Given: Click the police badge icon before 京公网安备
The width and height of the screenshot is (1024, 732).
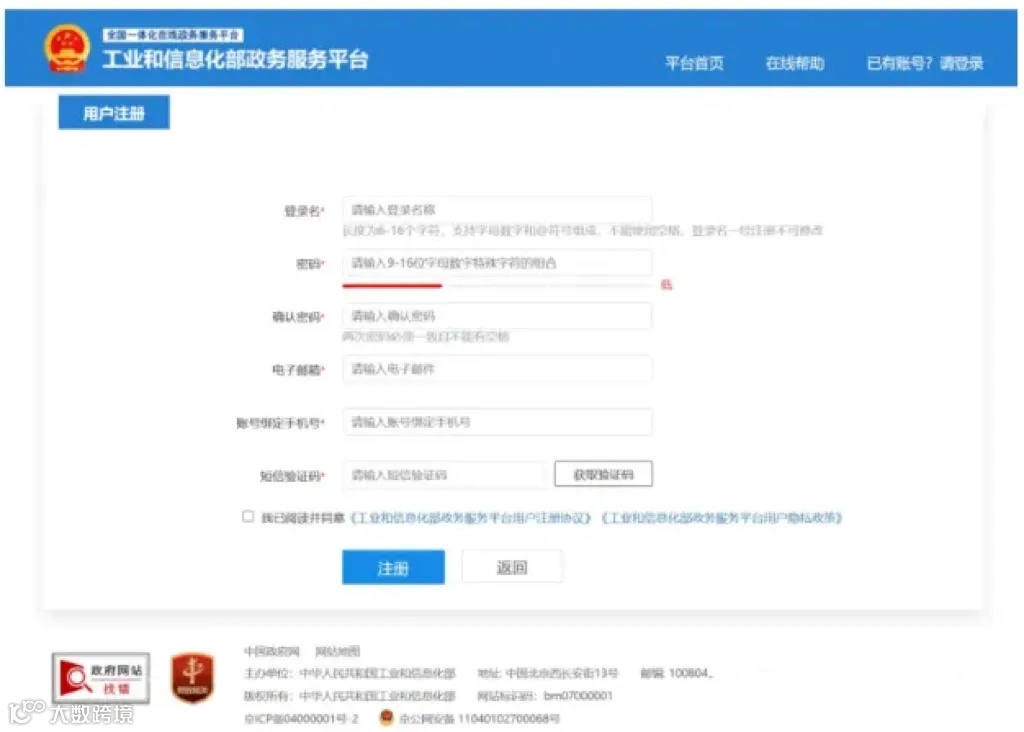Looking at the screenshot, I should pyautogui.click(x=387, y=718).
